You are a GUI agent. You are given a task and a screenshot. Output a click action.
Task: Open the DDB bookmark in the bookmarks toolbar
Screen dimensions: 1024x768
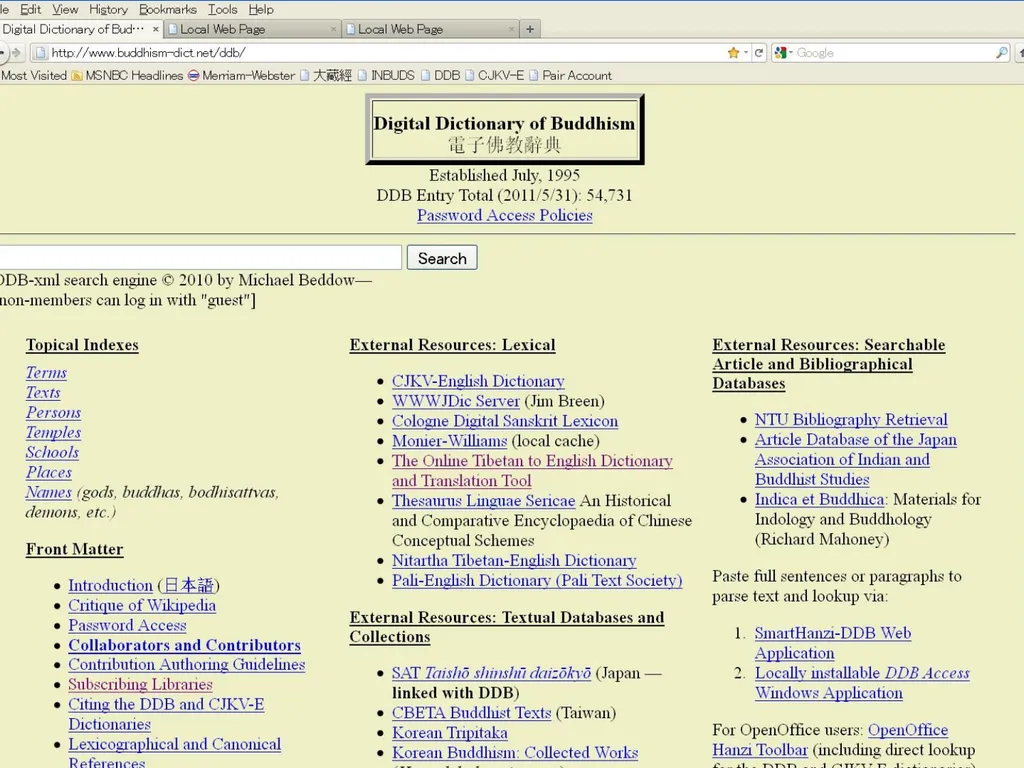pos(441,76)
